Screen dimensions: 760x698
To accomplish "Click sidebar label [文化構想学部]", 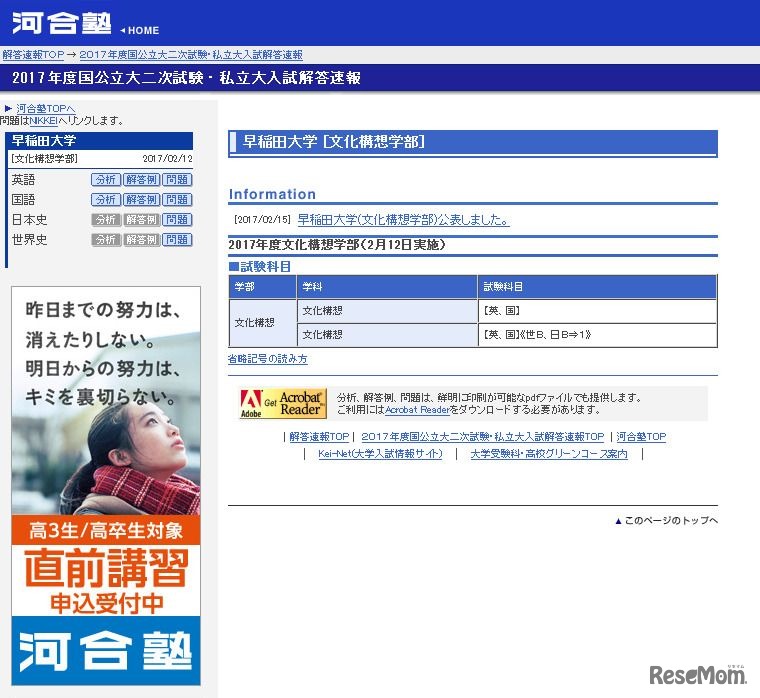I will point(44,159).
